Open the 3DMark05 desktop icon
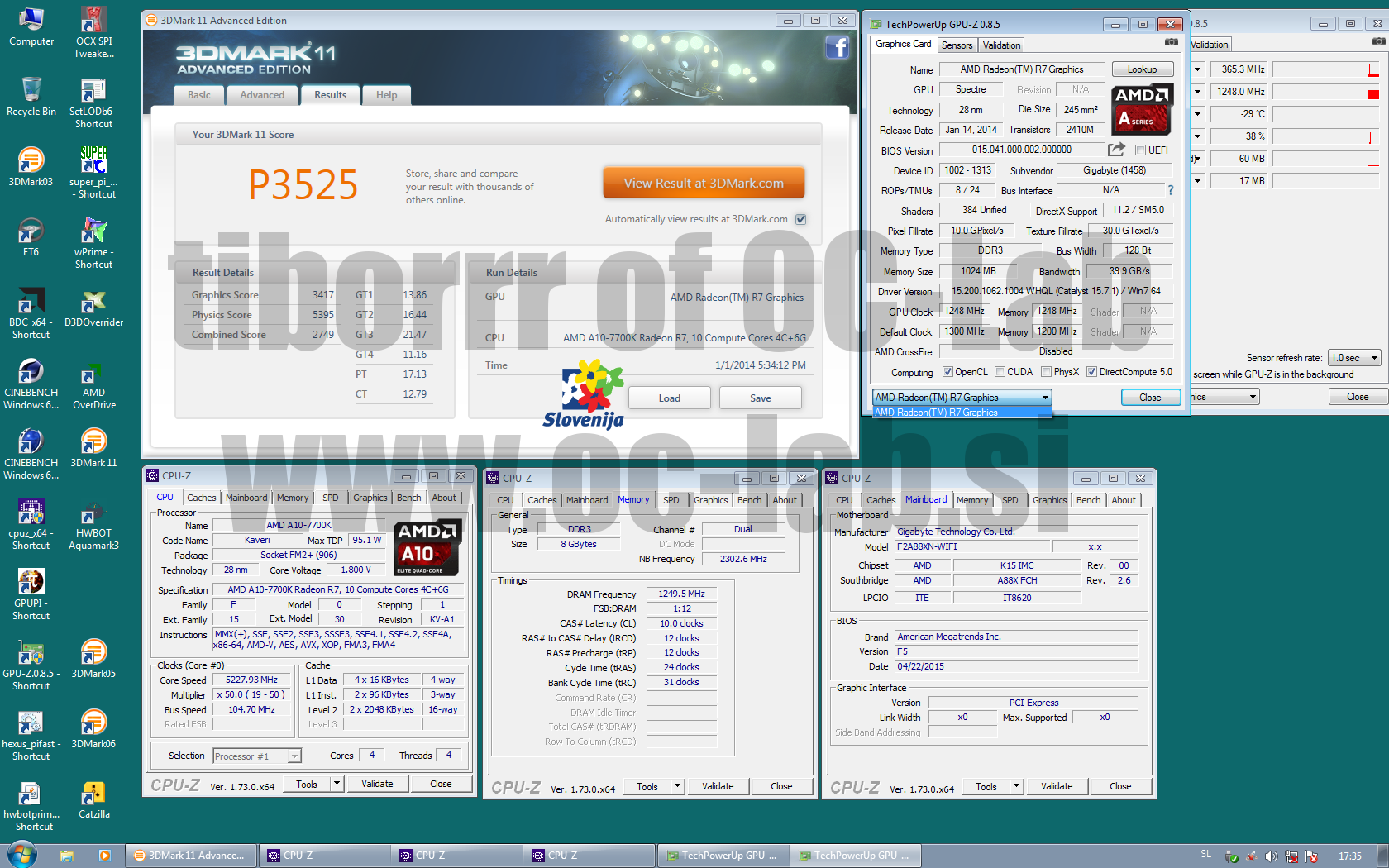 [93, 659]
